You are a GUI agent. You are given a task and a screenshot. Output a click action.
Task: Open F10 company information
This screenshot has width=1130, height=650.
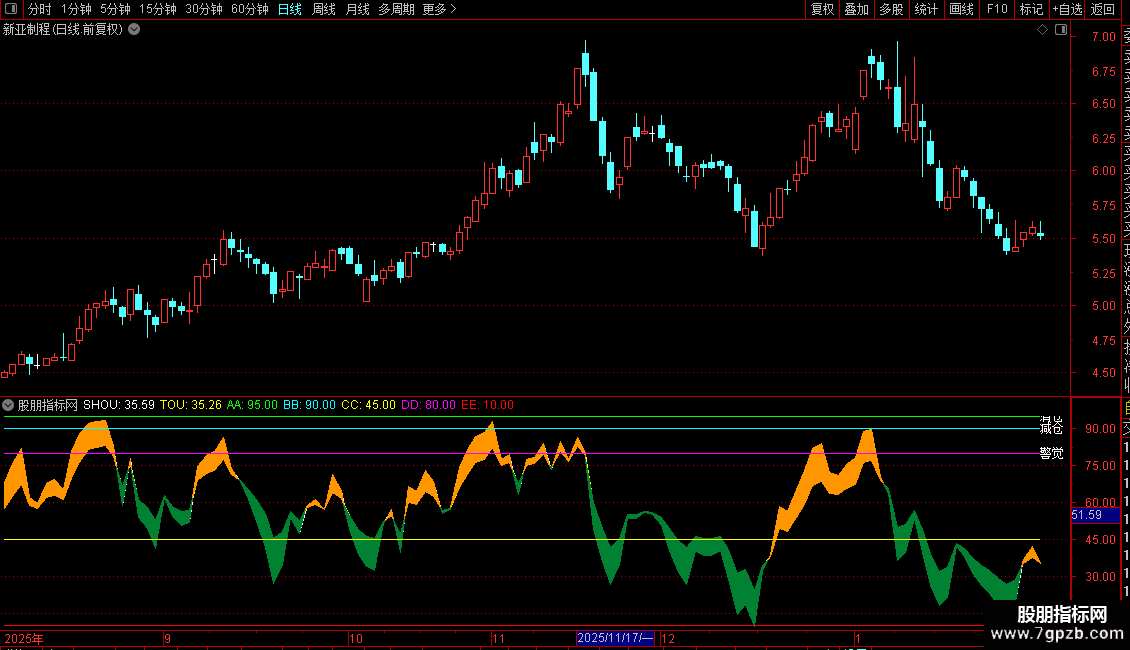[x=997, y=9]
